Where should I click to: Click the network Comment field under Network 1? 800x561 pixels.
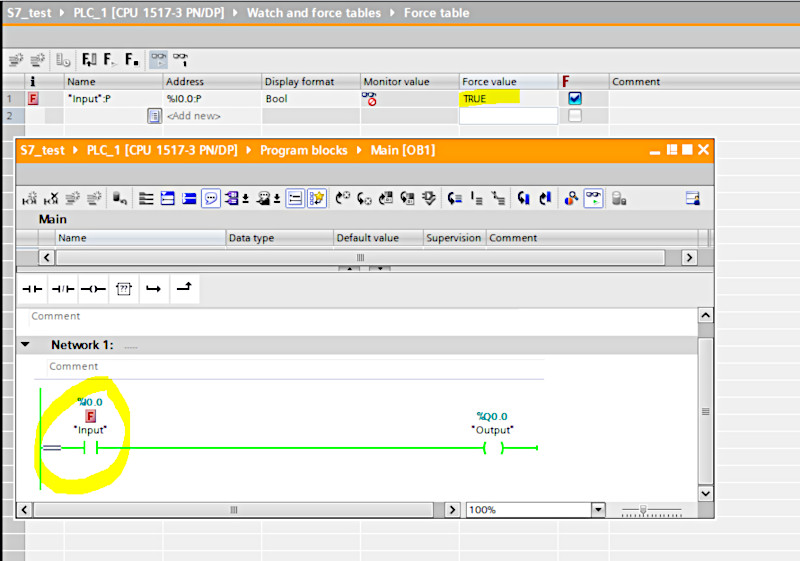coord(296,367)
